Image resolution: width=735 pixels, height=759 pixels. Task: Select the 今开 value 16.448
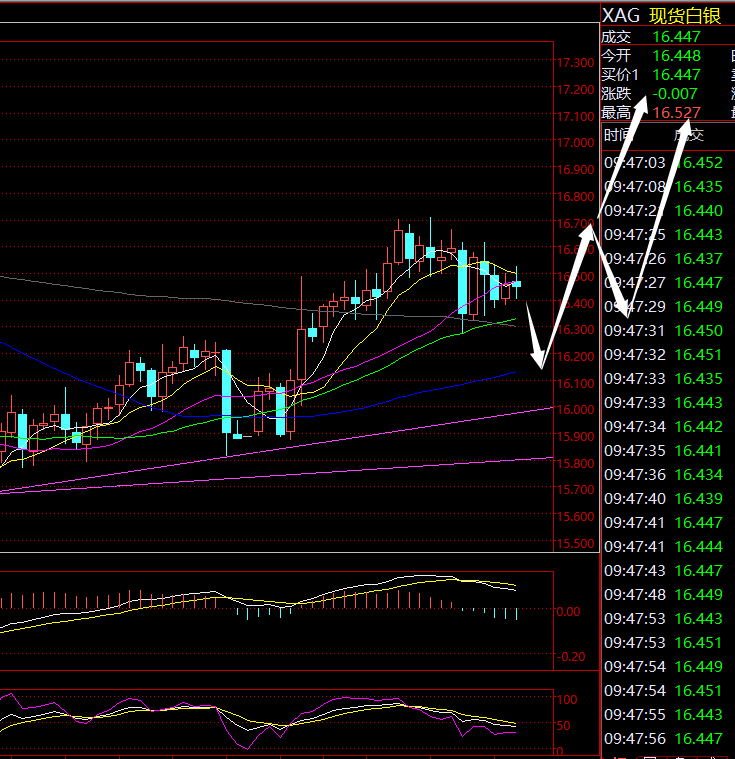(x=676, y=56)
